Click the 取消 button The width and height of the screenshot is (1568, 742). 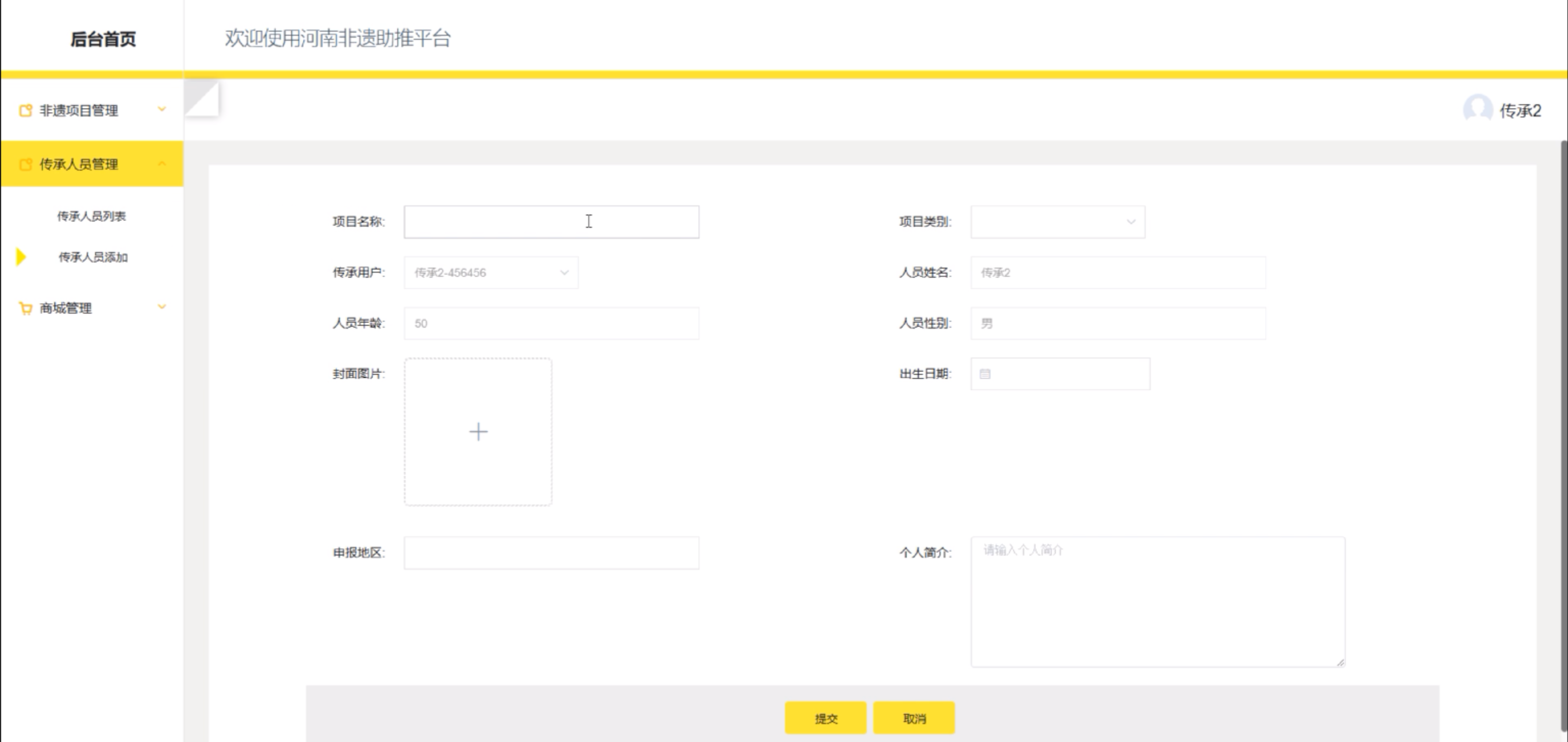pyautogui.click(x=913, y=719)
